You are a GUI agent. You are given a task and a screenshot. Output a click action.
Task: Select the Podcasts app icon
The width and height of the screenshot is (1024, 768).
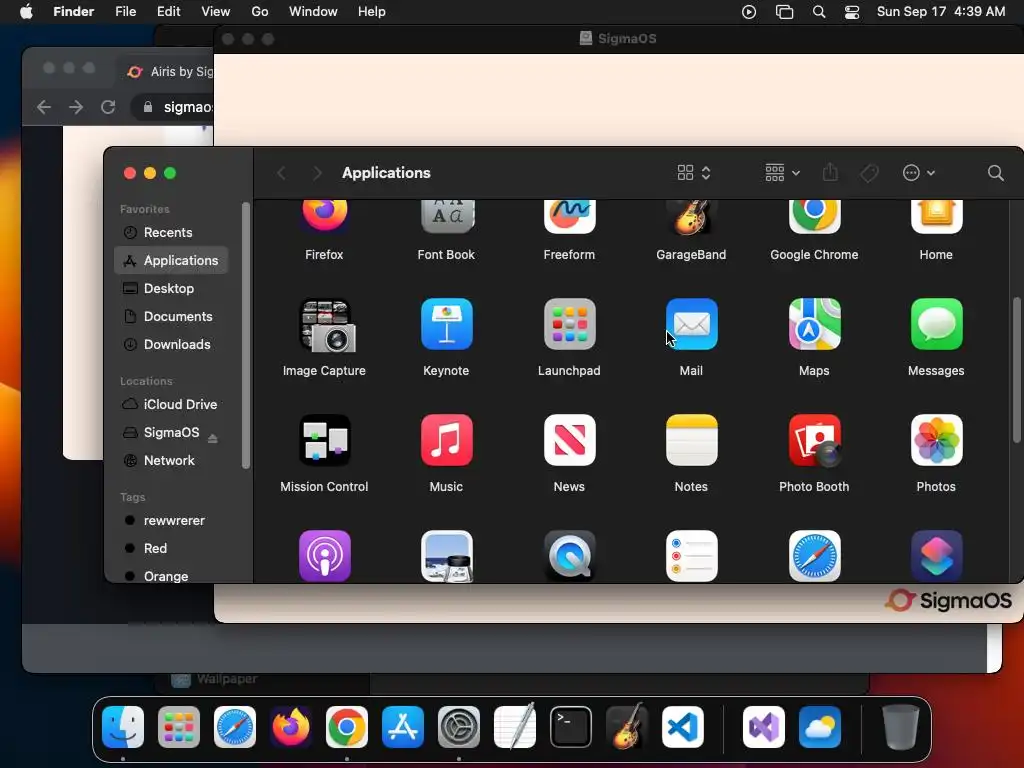[325, 556]
